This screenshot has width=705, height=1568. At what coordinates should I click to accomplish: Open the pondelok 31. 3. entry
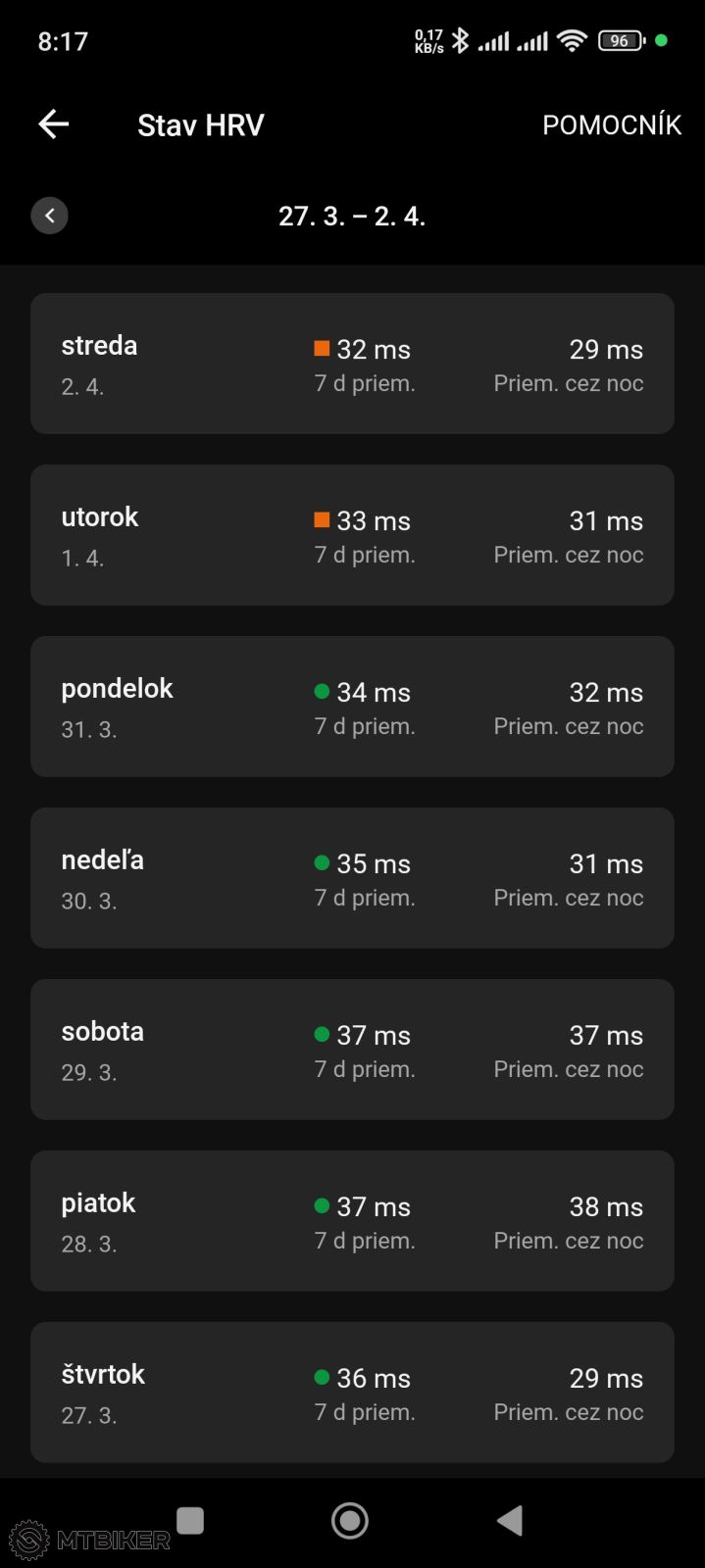coord(352,707)
